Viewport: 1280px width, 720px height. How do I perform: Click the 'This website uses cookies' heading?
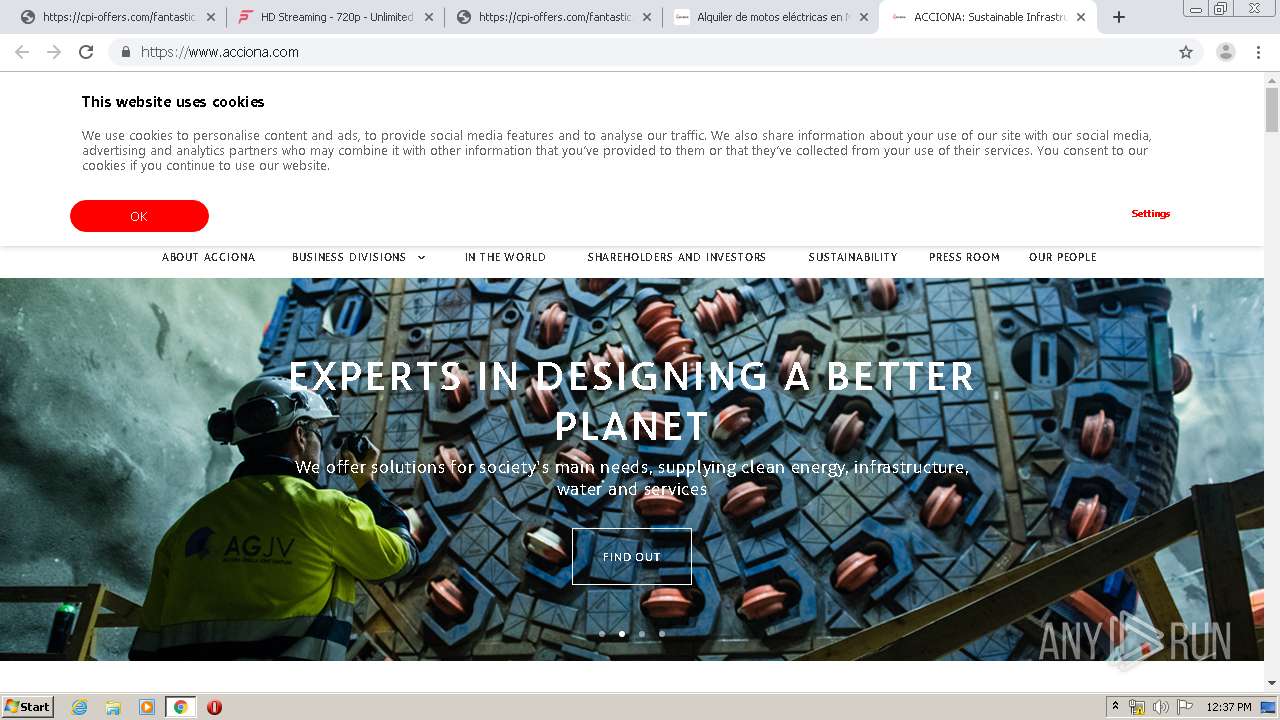pyautogui.click(x=173, y=102)
